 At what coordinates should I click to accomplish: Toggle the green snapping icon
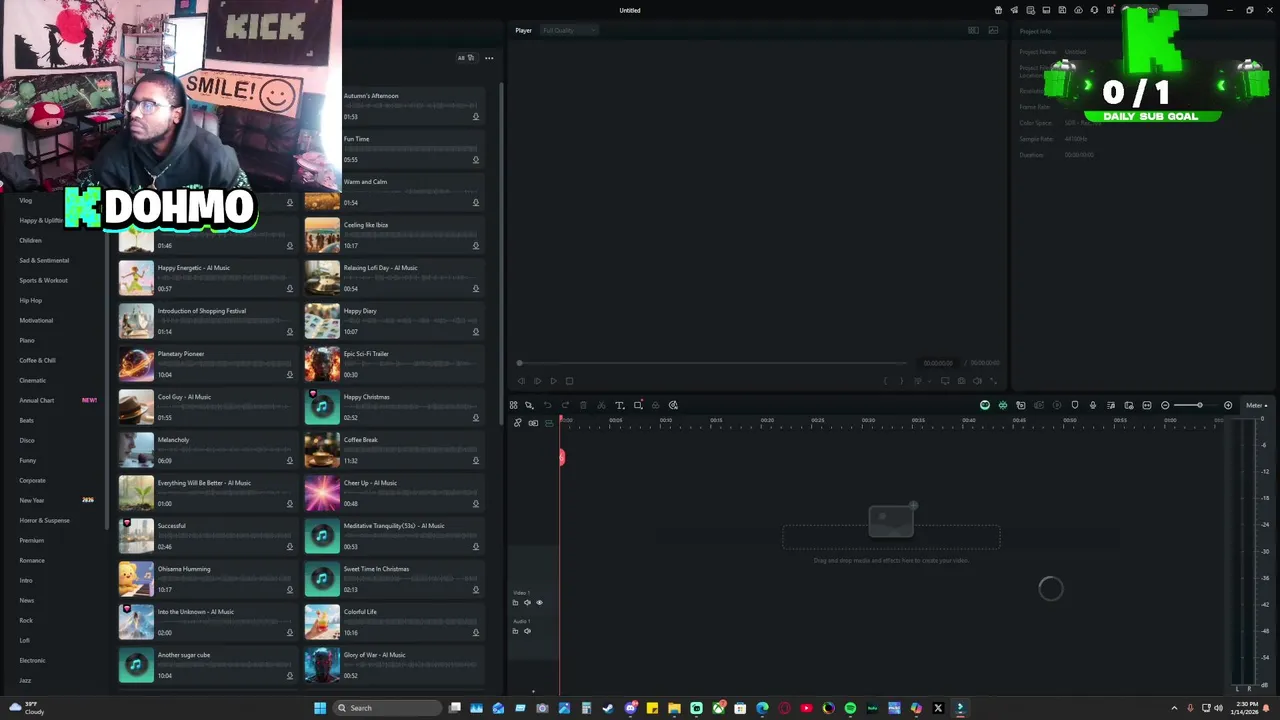1002,405
